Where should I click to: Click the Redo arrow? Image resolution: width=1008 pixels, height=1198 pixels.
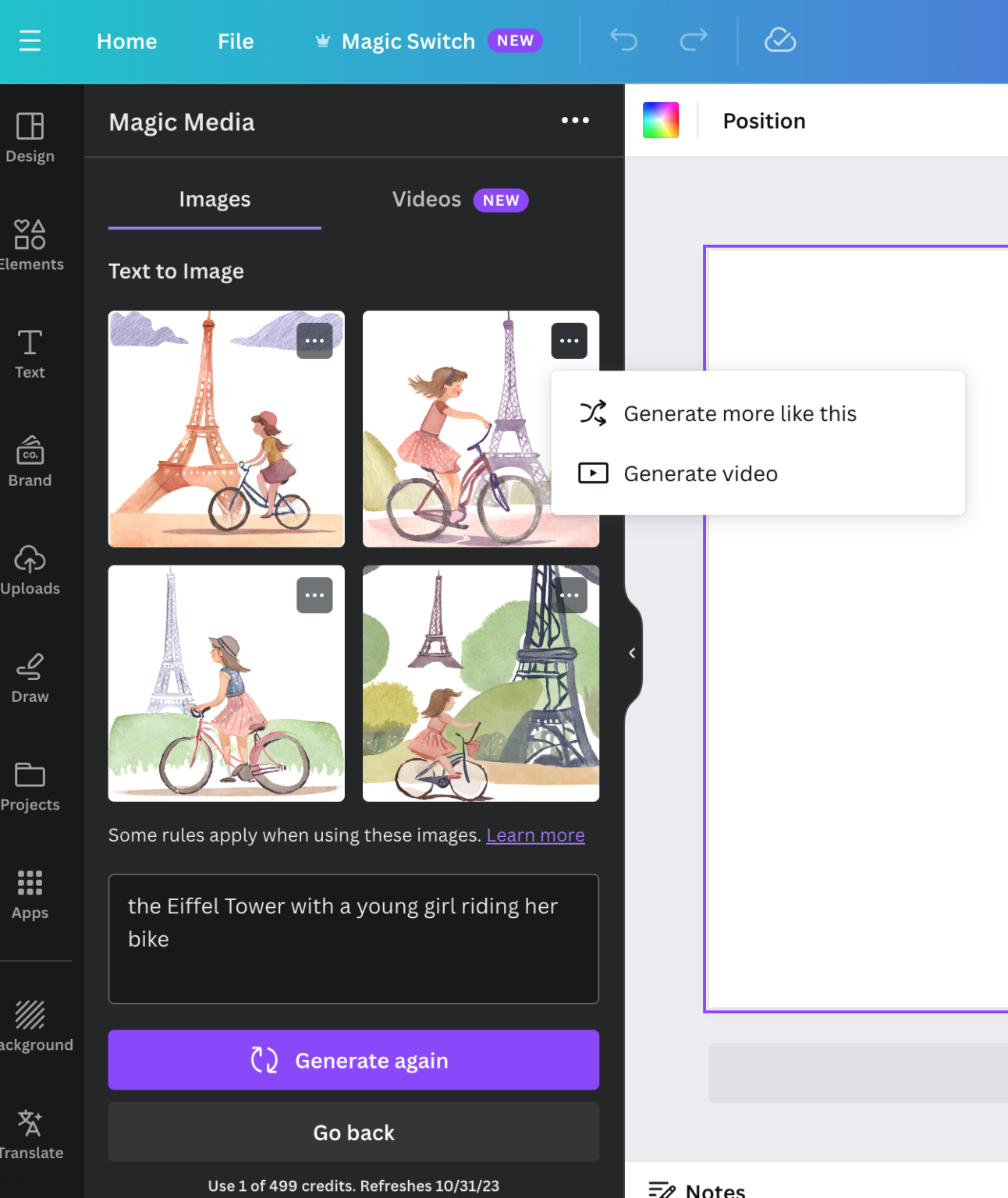click(693, 41)
